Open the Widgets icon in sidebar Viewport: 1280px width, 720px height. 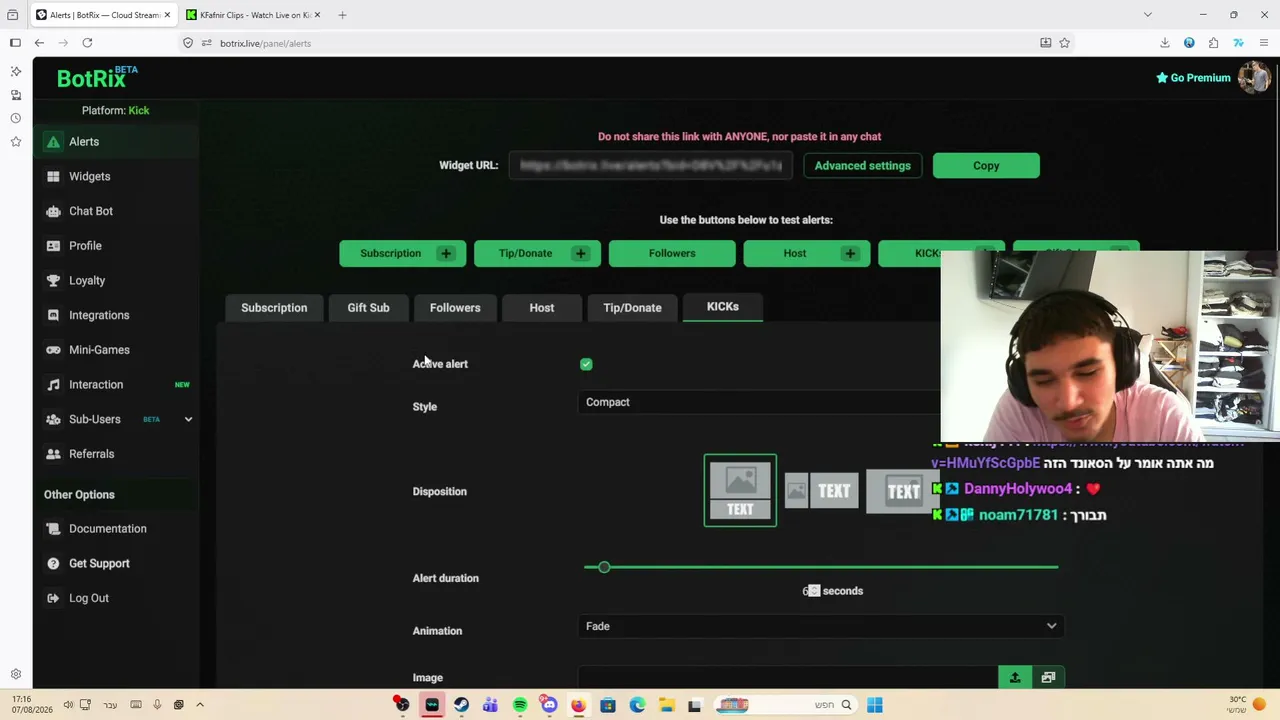[53, 177]
